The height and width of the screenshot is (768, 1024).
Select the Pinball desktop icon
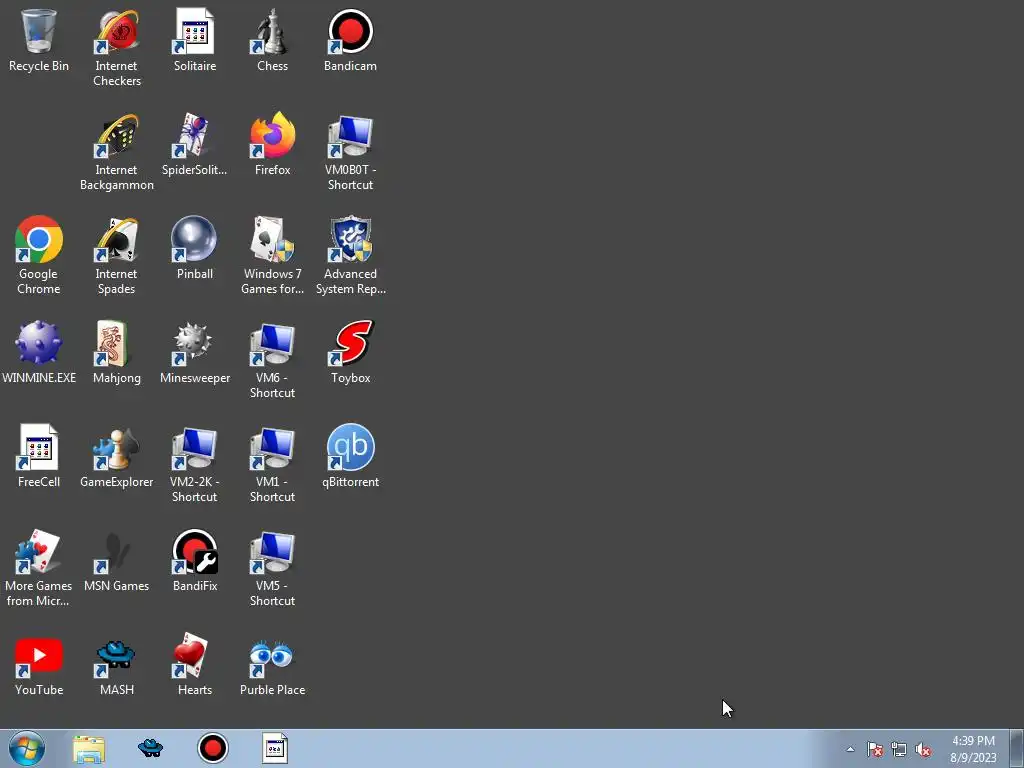(195, 248)
